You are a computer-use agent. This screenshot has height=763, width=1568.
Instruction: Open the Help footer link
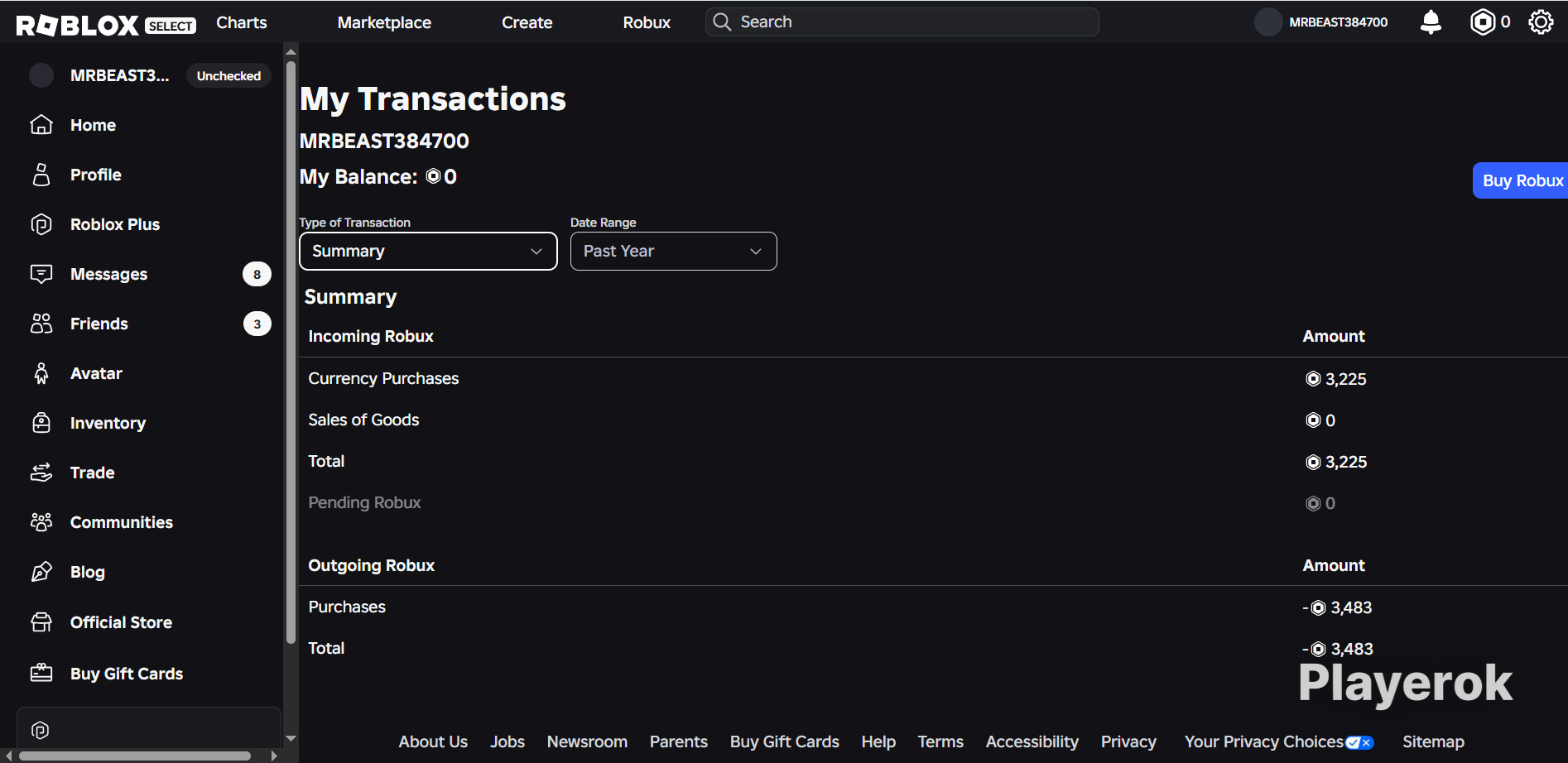[878, 741]
